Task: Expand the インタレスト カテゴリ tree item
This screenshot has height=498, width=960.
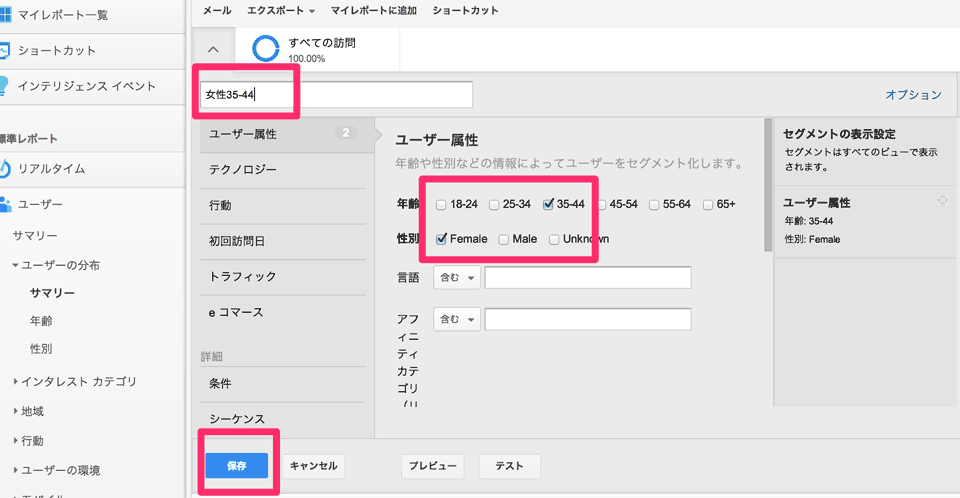Action: (x=15, y=381)
